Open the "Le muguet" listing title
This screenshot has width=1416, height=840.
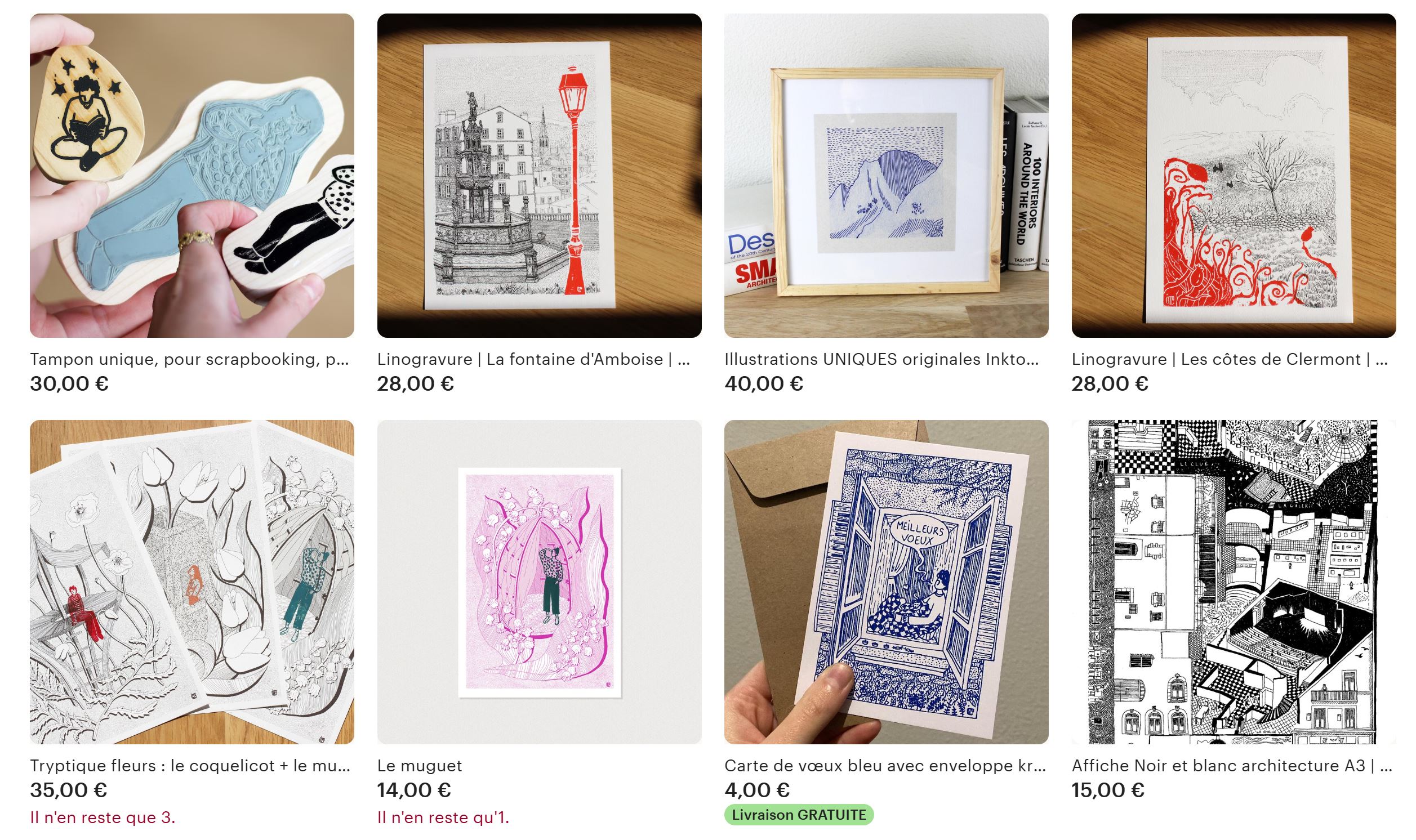click(x=420, y=766)
